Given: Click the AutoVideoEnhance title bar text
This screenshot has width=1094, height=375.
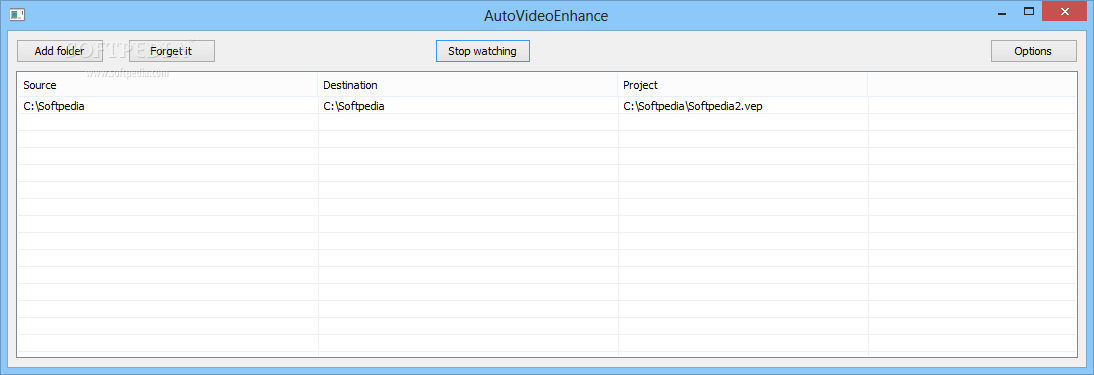Looking at the screenshot, I should point(546,15).
